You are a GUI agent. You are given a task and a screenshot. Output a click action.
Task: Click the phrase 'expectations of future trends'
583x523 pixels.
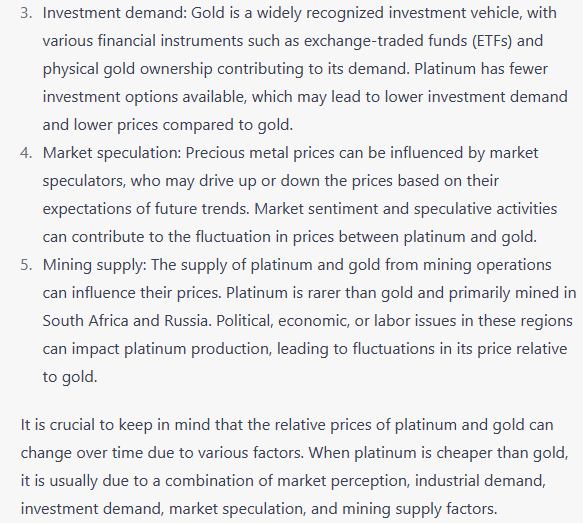point(145,209)
